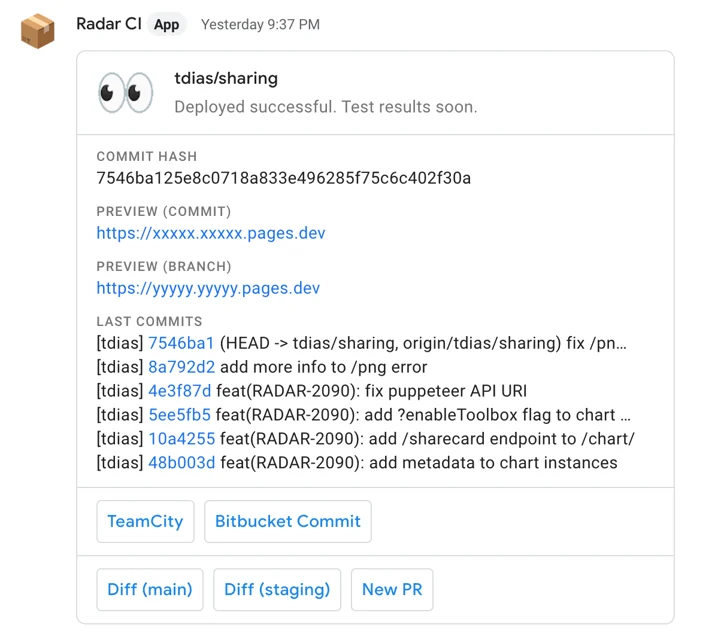Viewport: 715px width, 634px height.
Task: Open commit 4e3f87d link
Action: (180, 391)
